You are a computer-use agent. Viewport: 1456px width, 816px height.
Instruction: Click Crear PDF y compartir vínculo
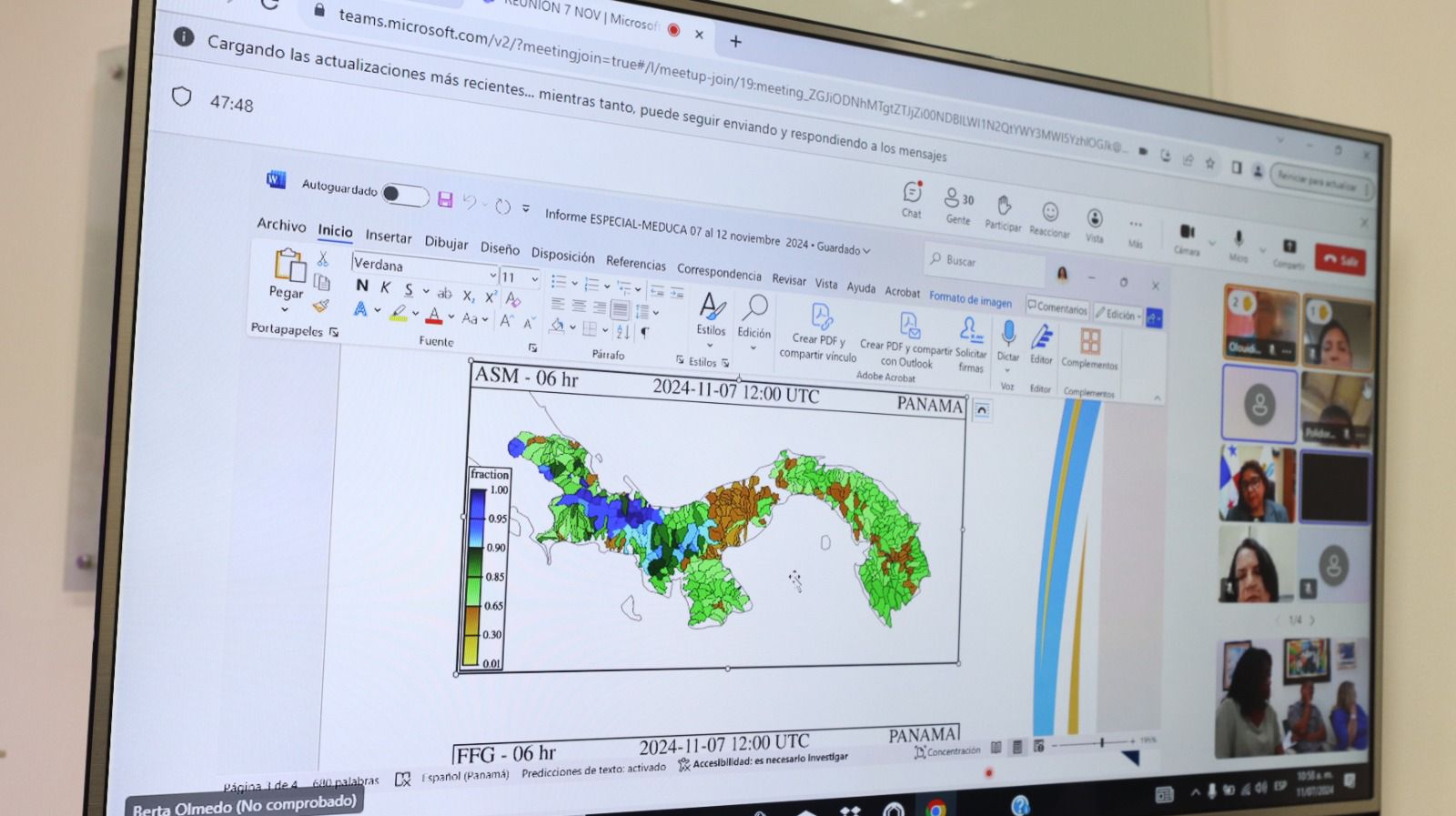[x=818, y=332]
